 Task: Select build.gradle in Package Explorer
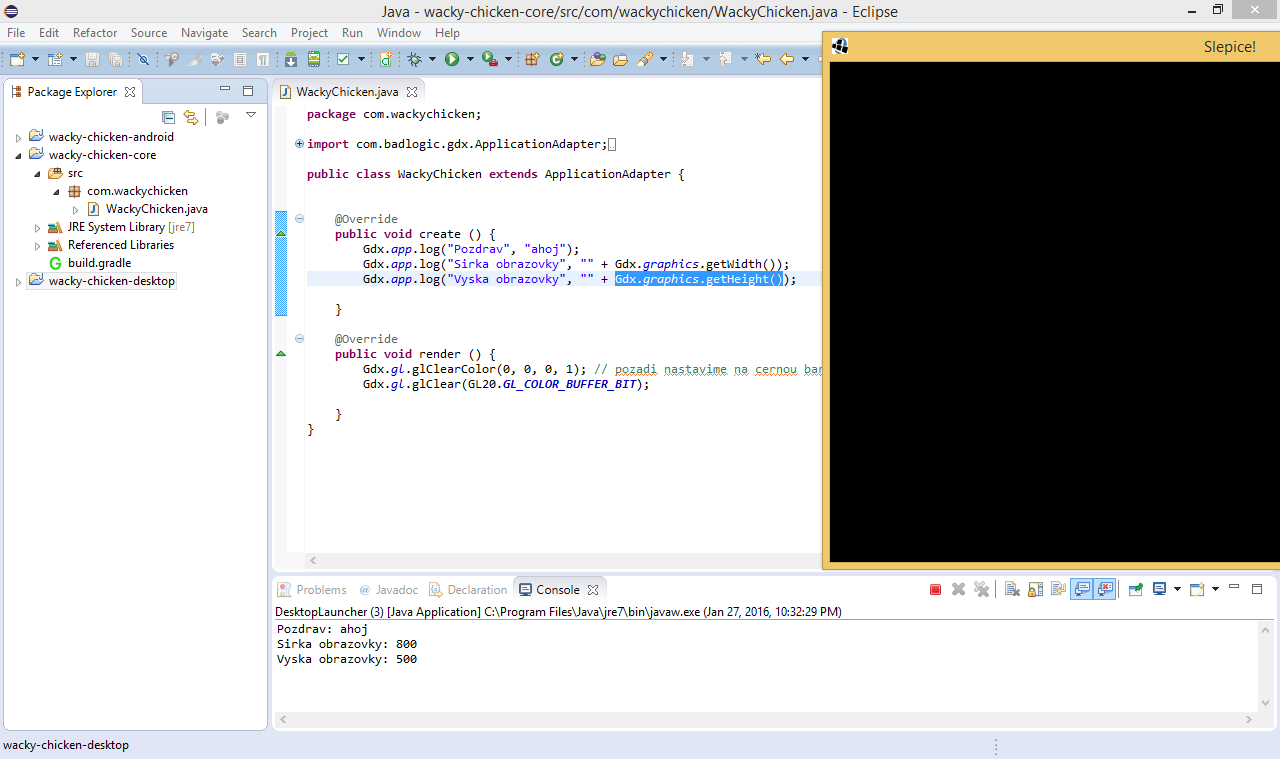97,263
